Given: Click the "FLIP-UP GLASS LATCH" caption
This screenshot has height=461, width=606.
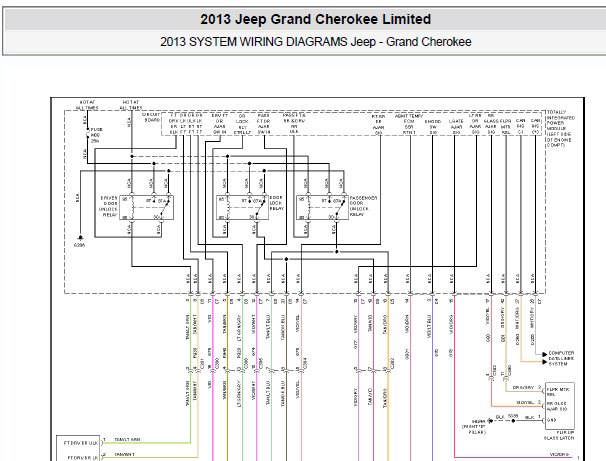Looking at the screenshot, I should click(x=559, y=435).
